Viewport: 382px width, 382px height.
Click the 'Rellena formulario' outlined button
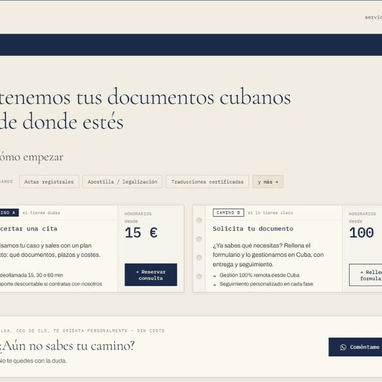(x=366, y=275)
